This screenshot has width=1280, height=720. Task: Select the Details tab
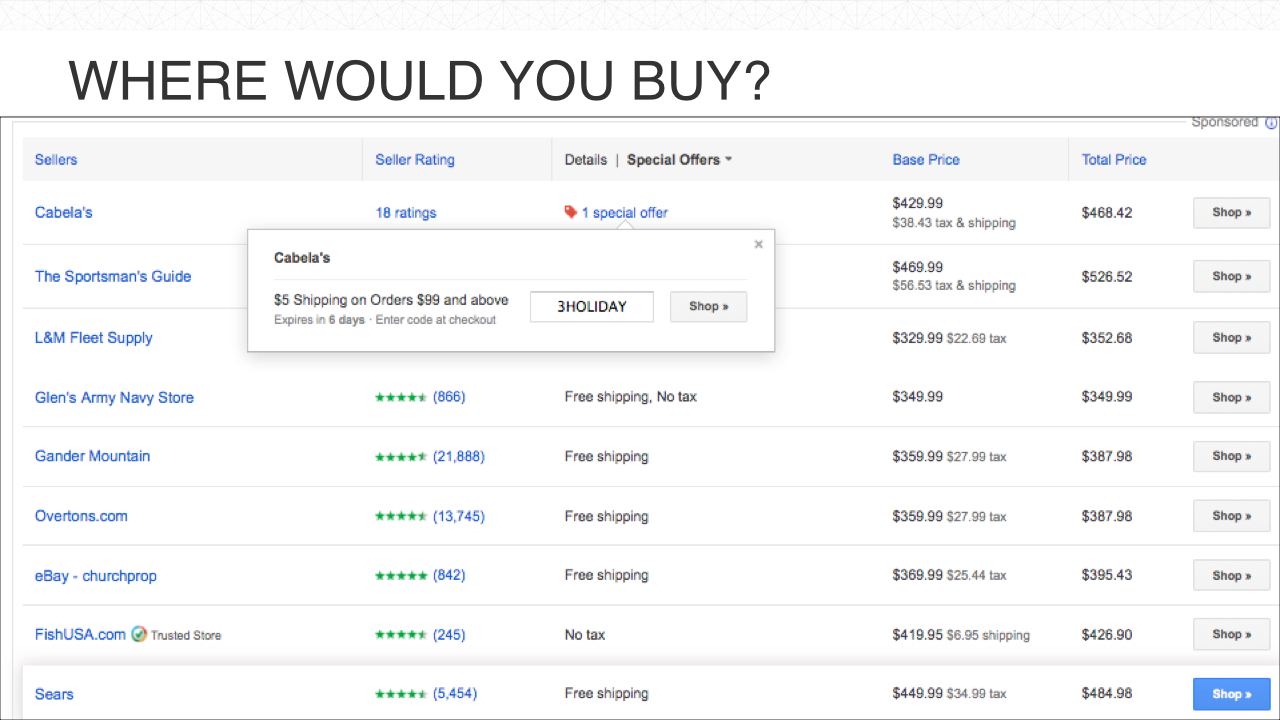point(586,159)
